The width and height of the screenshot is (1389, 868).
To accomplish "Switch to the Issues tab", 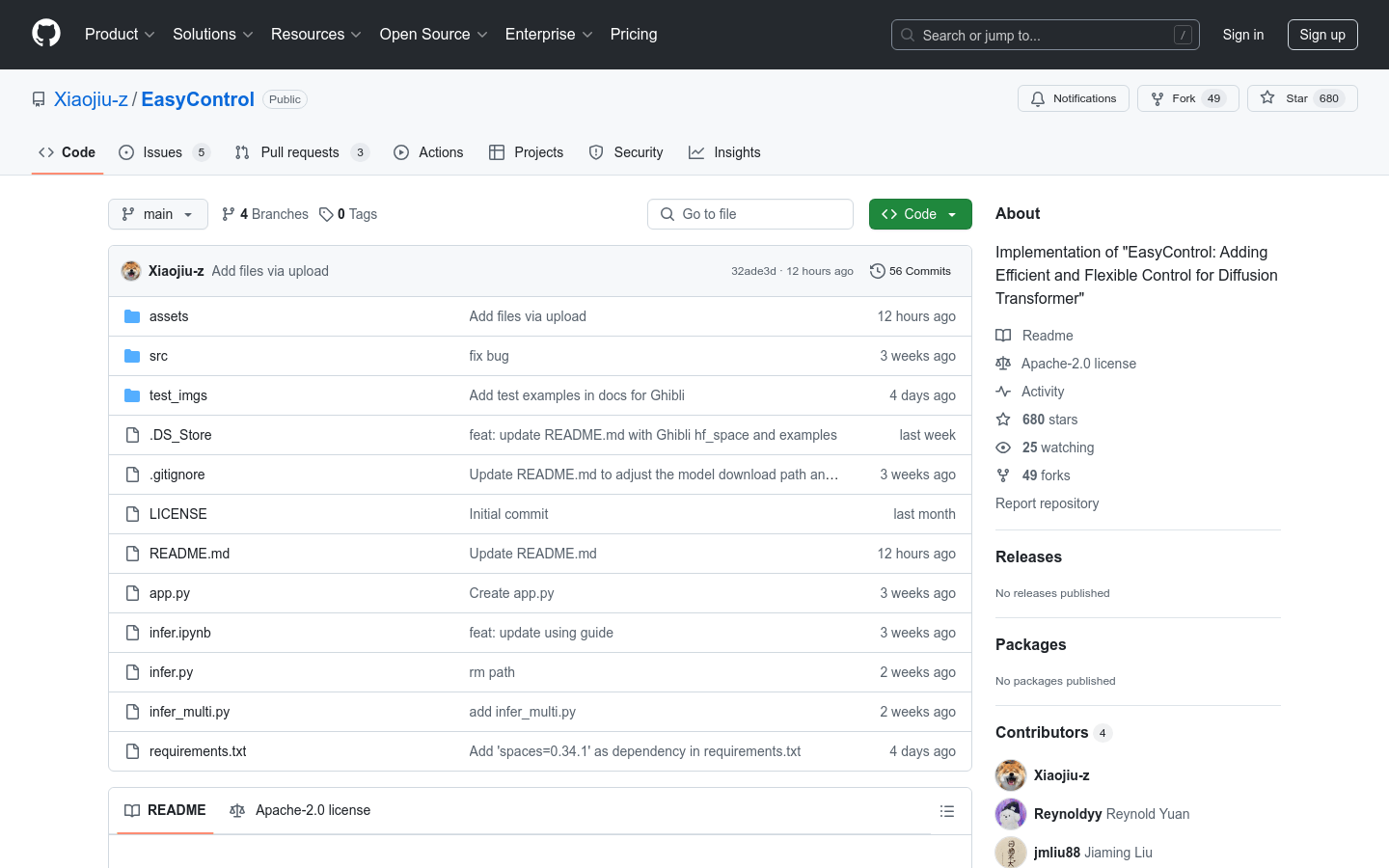I will pyautogui.click(x=164, y=152).
